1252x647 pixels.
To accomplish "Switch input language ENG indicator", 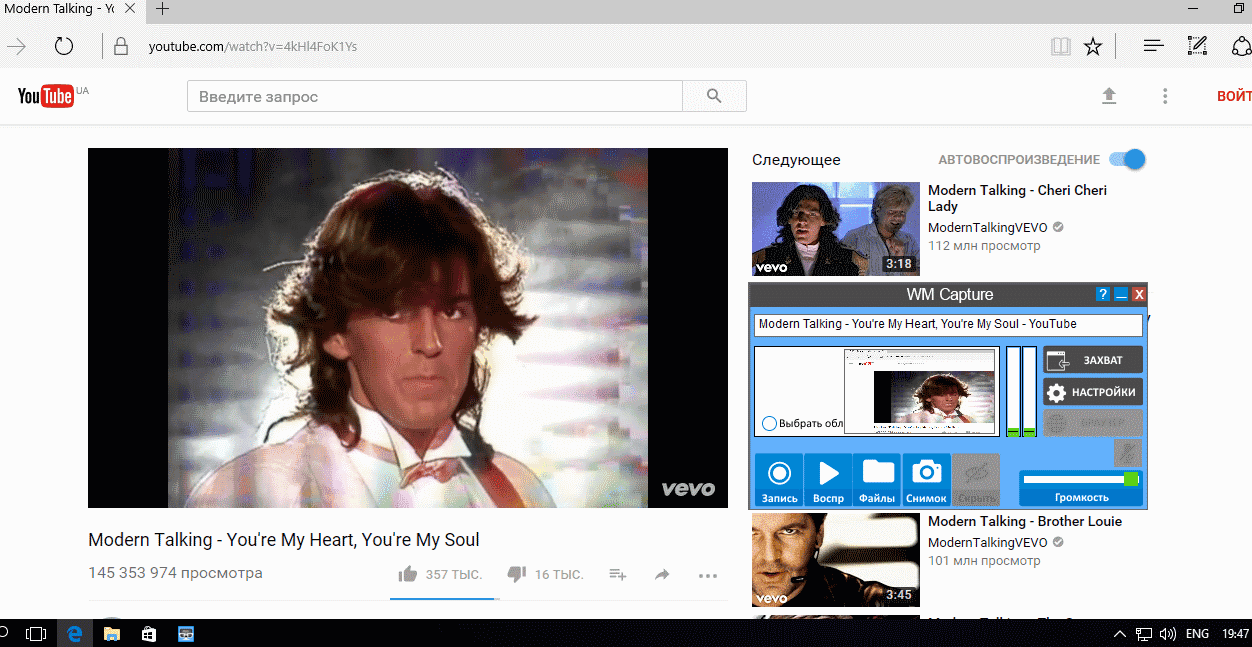I will (x=1198, y=633).
